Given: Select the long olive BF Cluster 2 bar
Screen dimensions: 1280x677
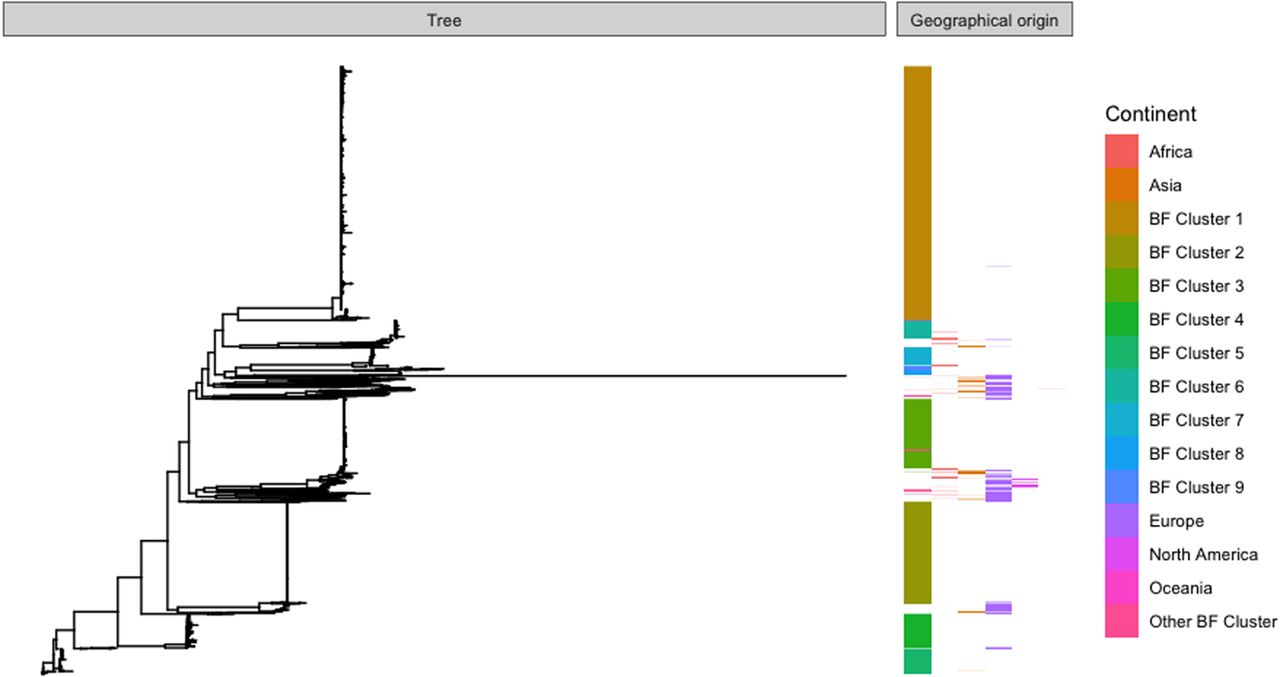Looking at the screenshot, I should [917, 552].
